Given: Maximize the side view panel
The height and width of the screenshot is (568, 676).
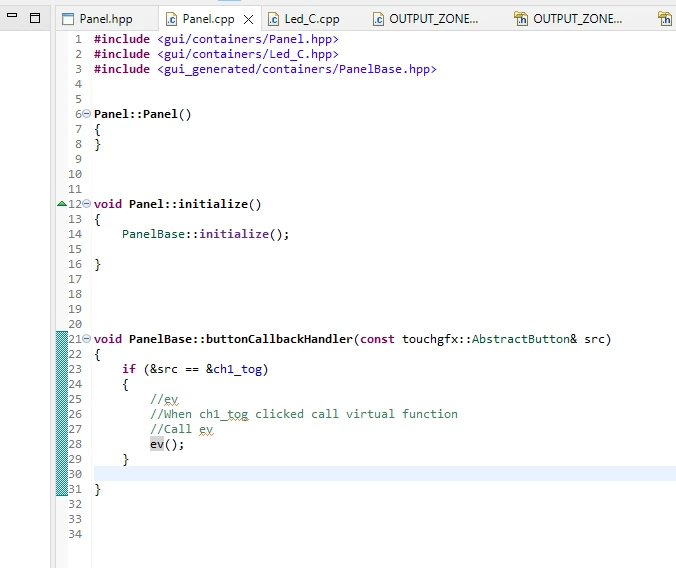Looking at the screenshot, I should click(x=35, y=18).
